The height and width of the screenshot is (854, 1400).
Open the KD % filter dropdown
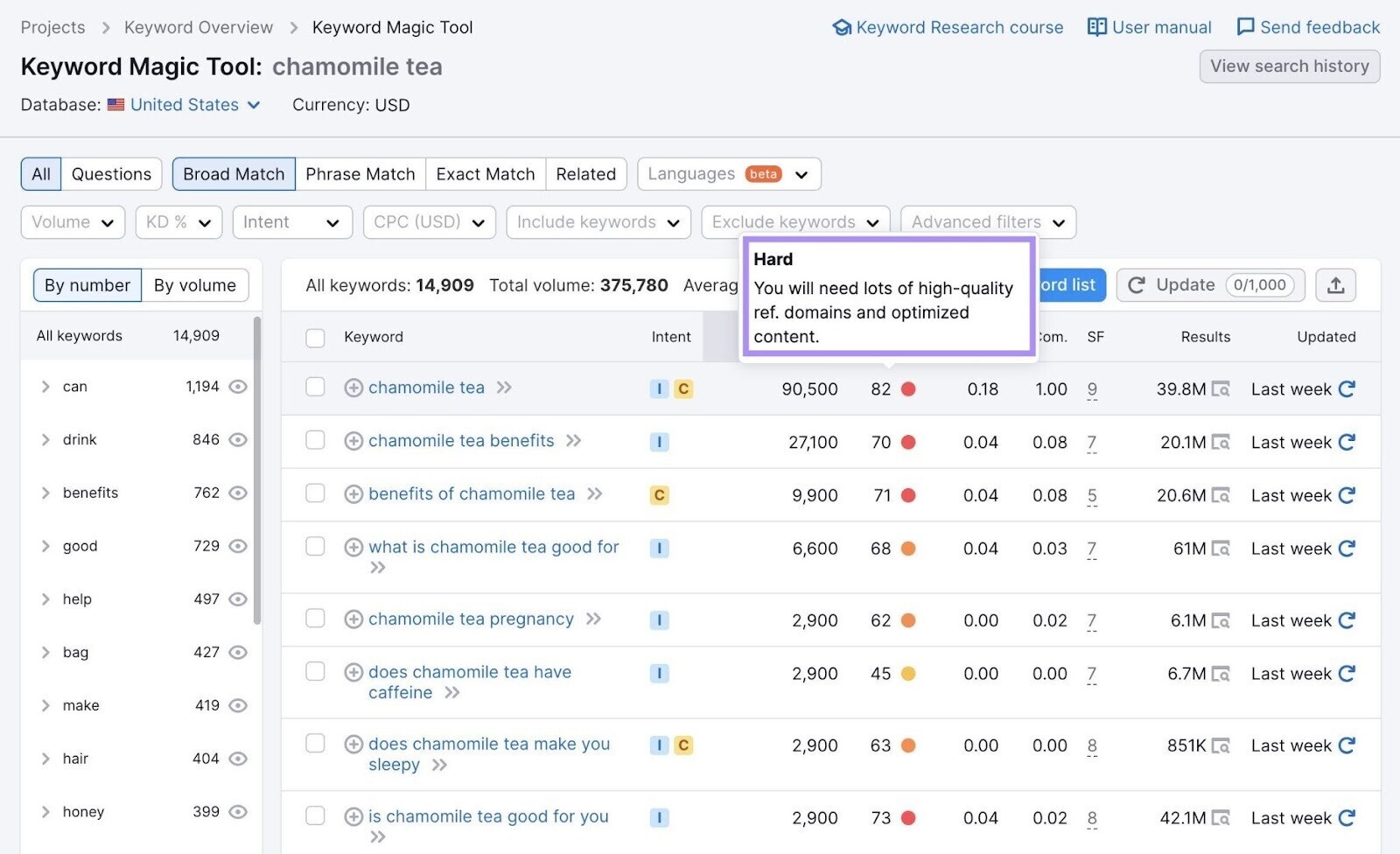click(x=178, y=222)
